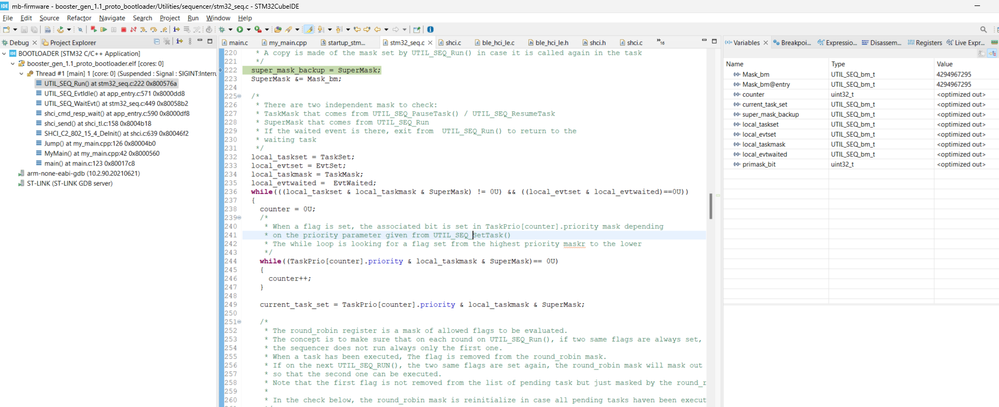Click the Value column header
Image resolution: width=999 pixels, height=407 pixels.
[966, 64]
